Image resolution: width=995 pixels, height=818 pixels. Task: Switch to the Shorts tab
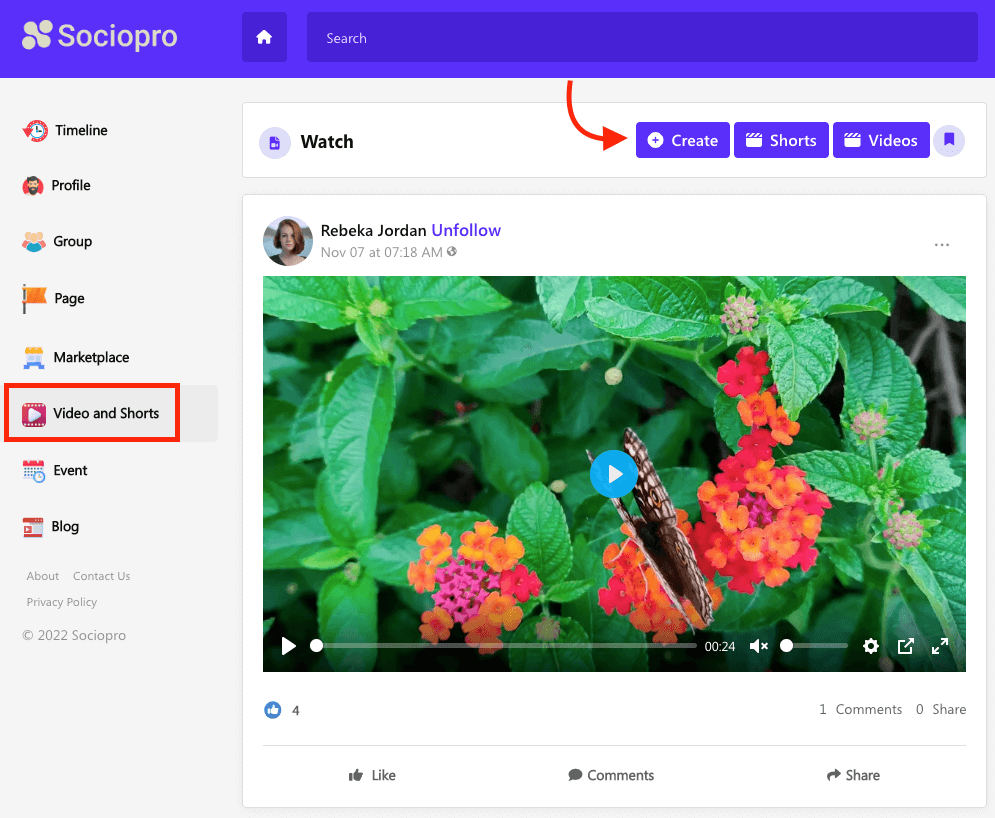(x=780, y=141)
